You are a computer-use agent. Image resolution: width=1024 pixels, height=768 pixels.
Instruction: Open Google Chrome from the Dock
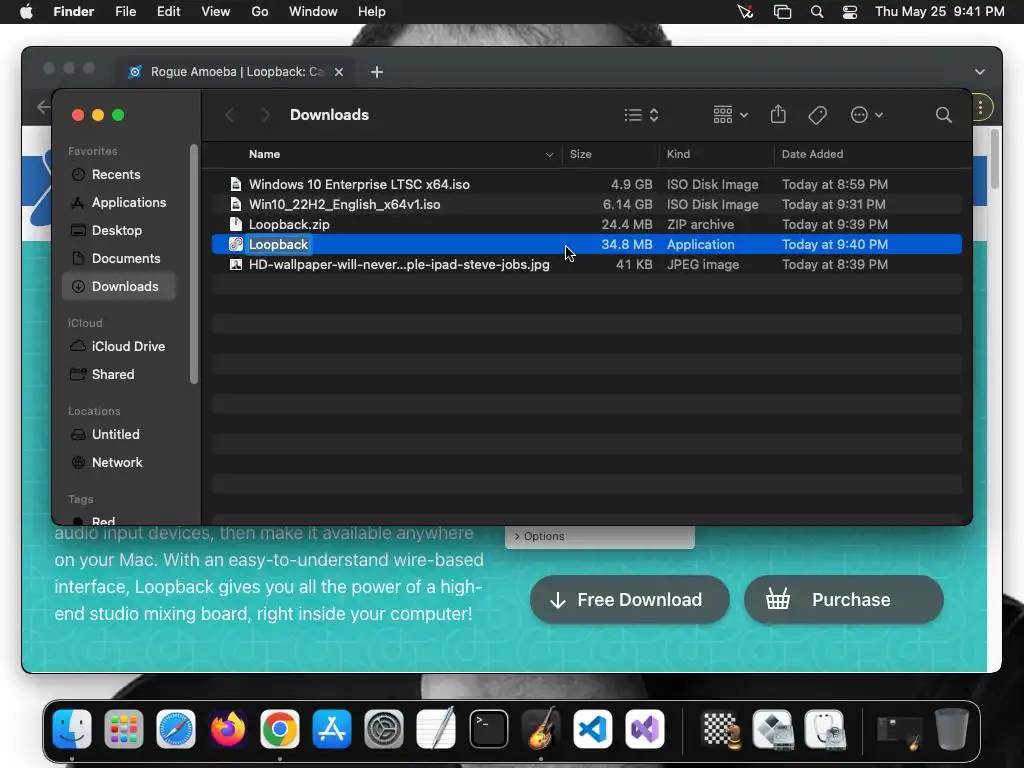click(x=280, y=729)
